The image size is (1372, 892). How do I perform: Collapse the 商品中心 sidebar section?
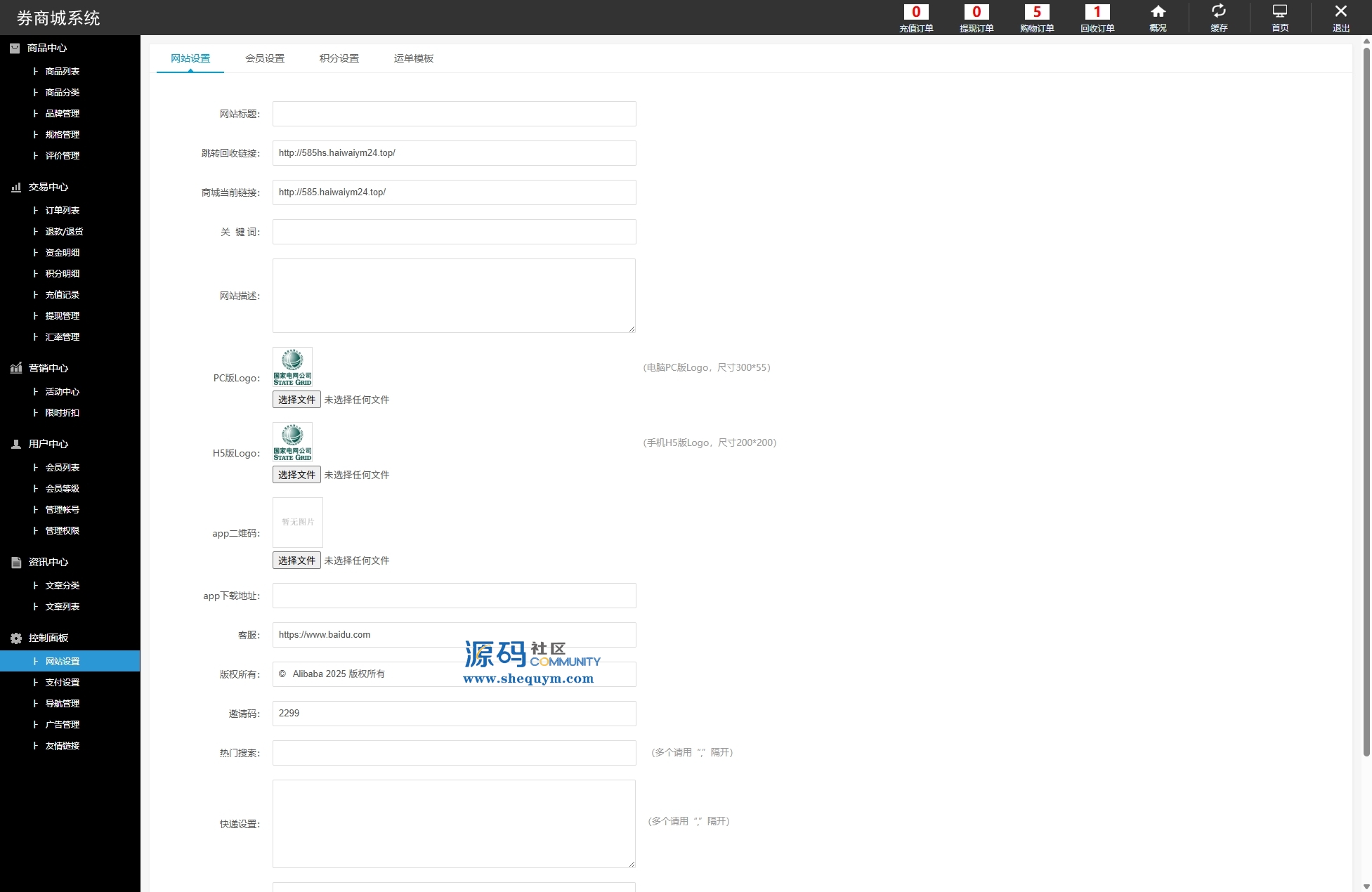(x=46, y=48)
